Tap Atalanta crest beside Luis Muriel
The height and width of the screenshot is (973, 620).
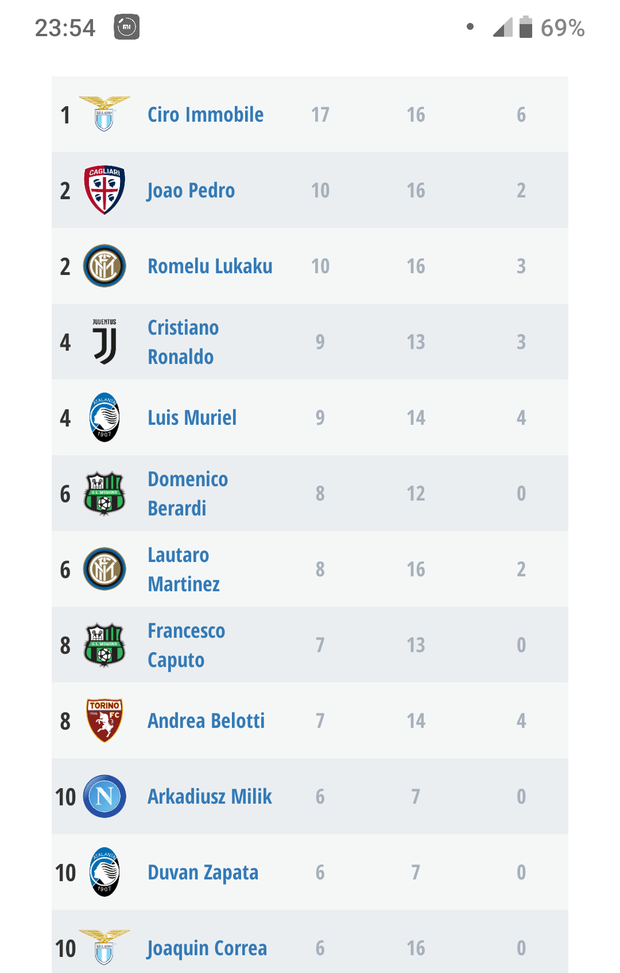104,418
